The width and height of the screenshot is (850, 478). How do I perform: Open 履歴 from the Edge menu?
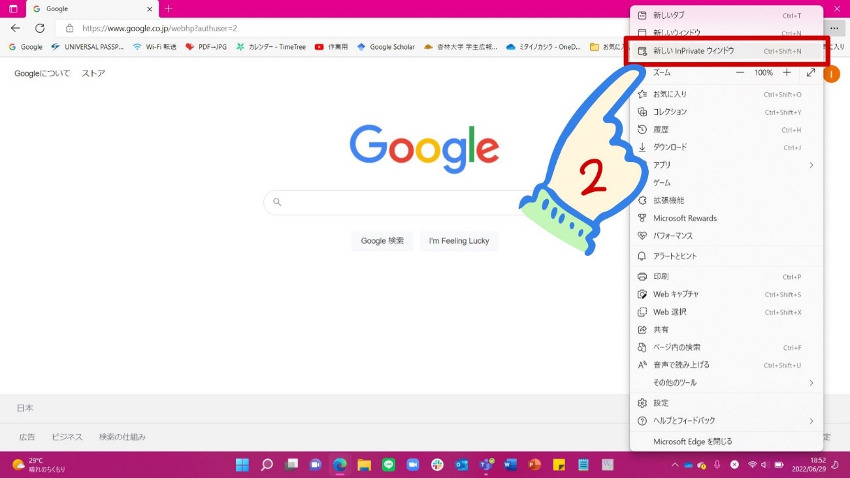click(x=726, y=130)
